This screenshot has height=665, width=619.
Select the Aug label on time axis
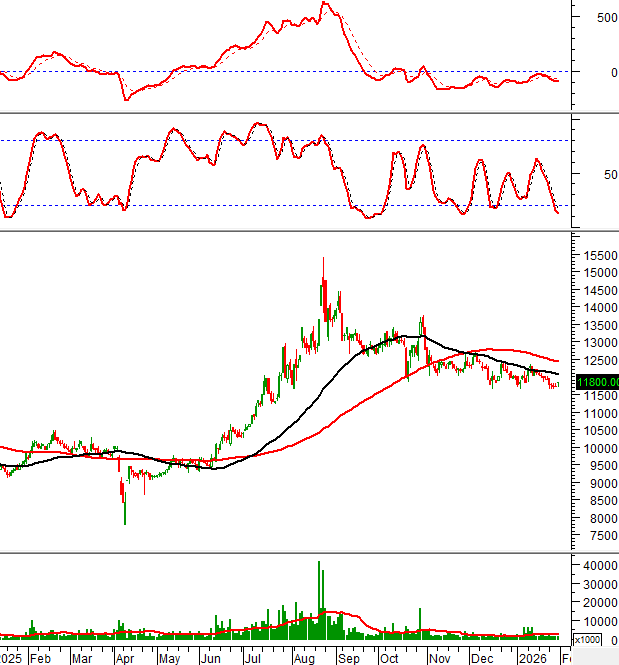pyautogui.click(x=305, y=659)
